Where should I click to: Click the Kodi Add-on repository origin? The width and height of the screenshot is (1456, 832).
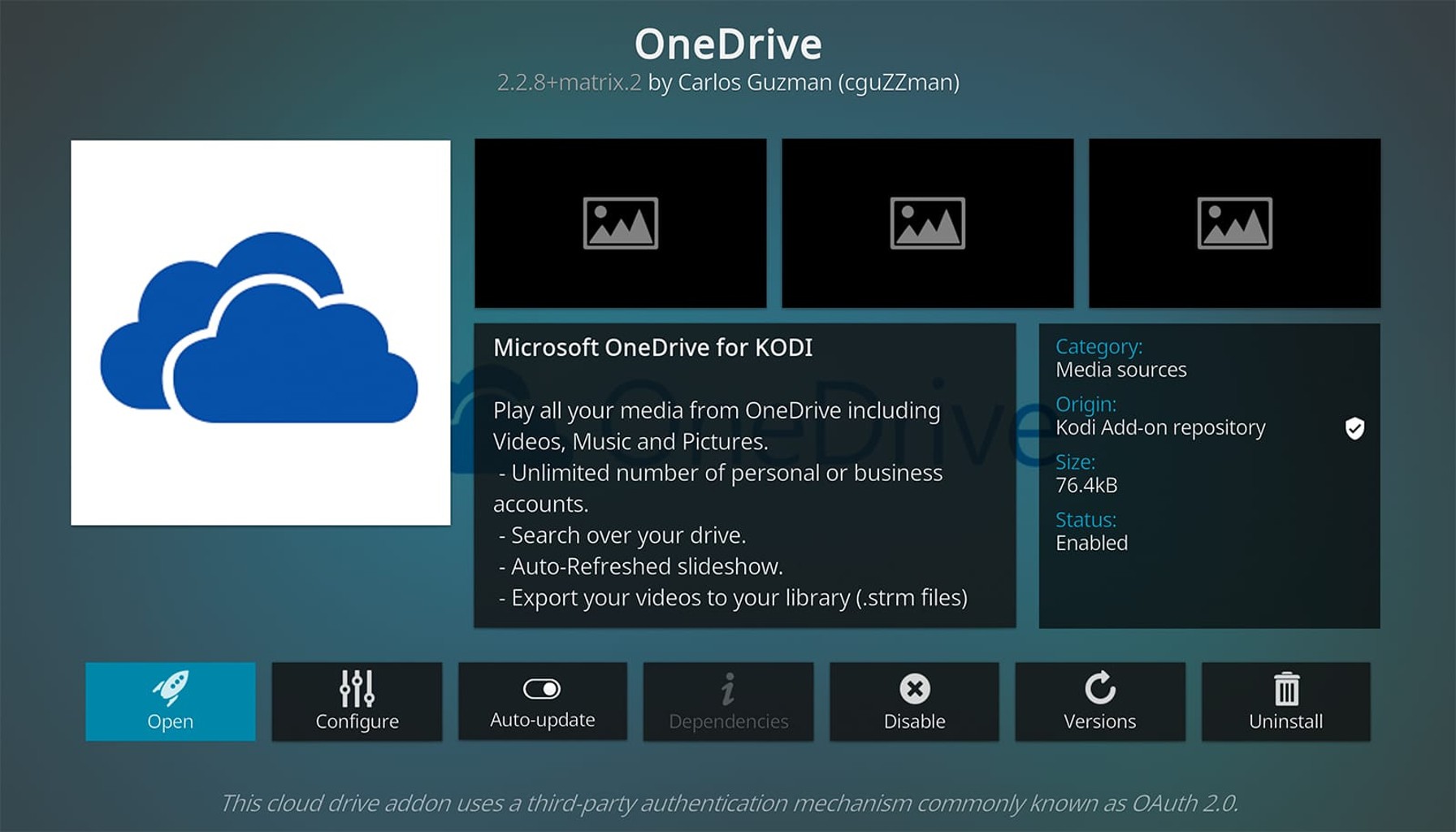coord(1160,428)
